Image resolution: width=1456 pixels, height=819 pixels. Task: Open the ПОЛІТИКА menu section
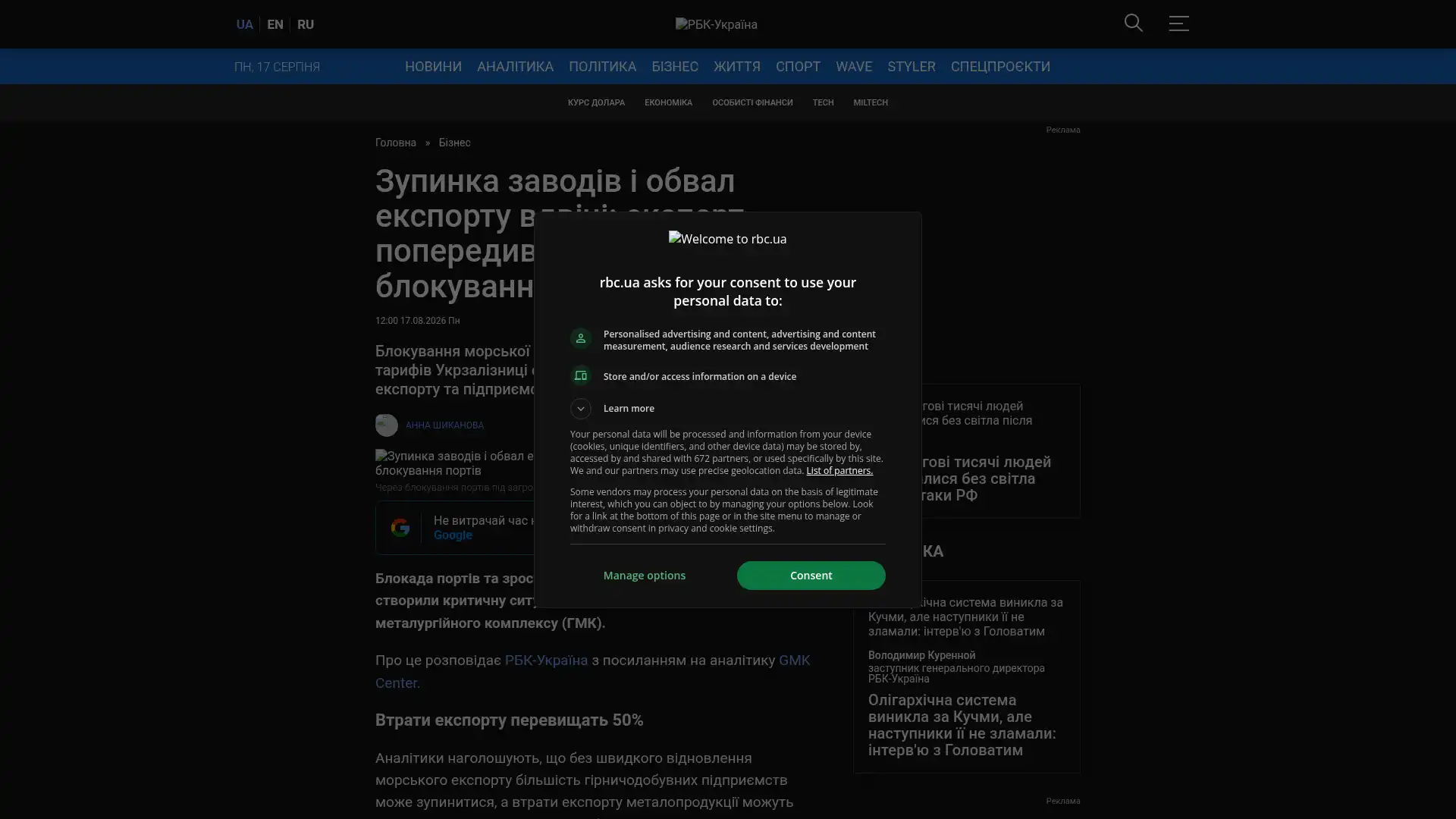(602, 67)
